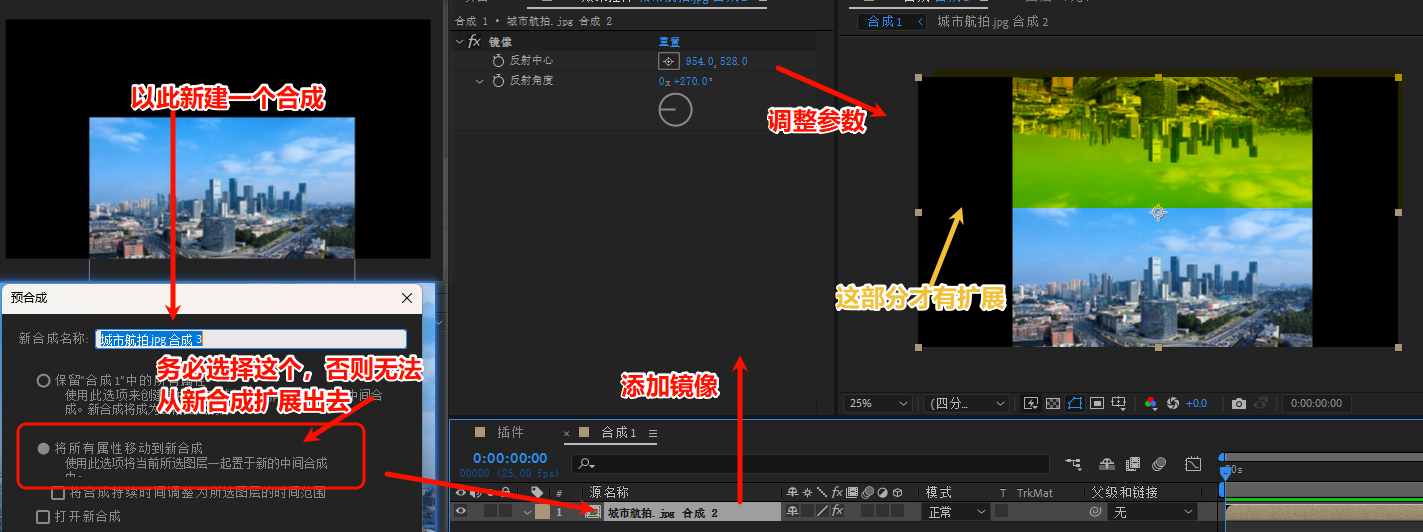
Task: Click the city aerial photo thumbnail preview
Action: pyautogui.click(x=222, y=188)
